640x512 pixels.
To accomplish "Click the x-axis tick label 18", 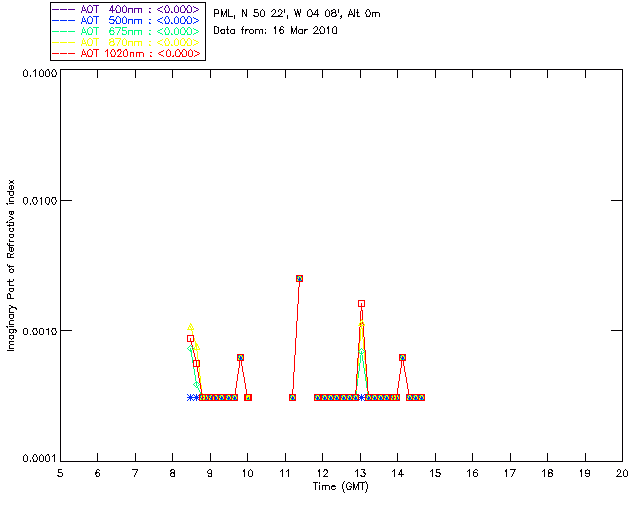I will (x=547, y=473).
